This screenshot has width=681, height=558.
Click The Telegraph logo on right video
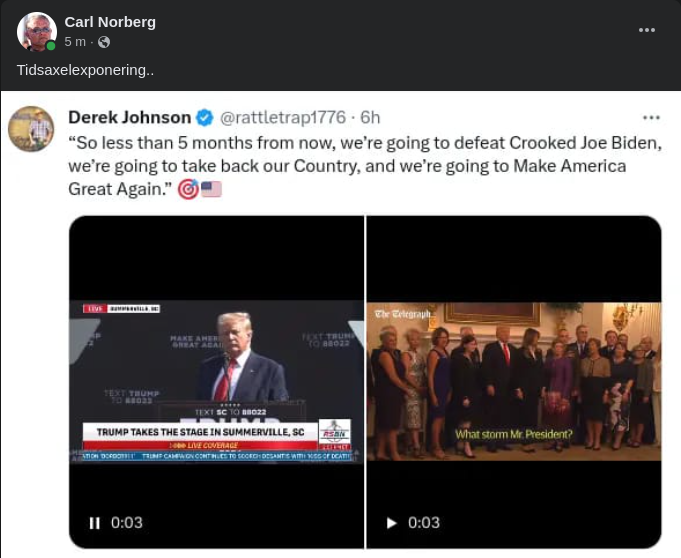401,314
